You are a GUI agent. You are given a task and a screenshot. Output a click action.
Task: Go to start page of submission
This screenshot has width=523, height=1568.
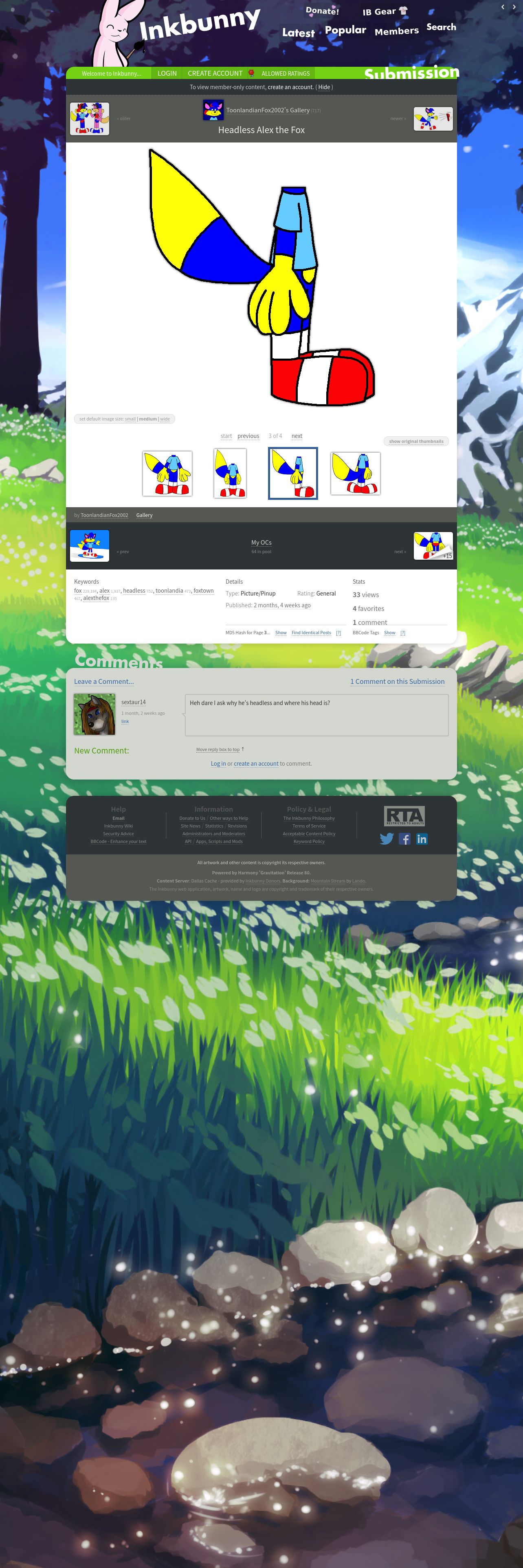click(x=226, y=436)
